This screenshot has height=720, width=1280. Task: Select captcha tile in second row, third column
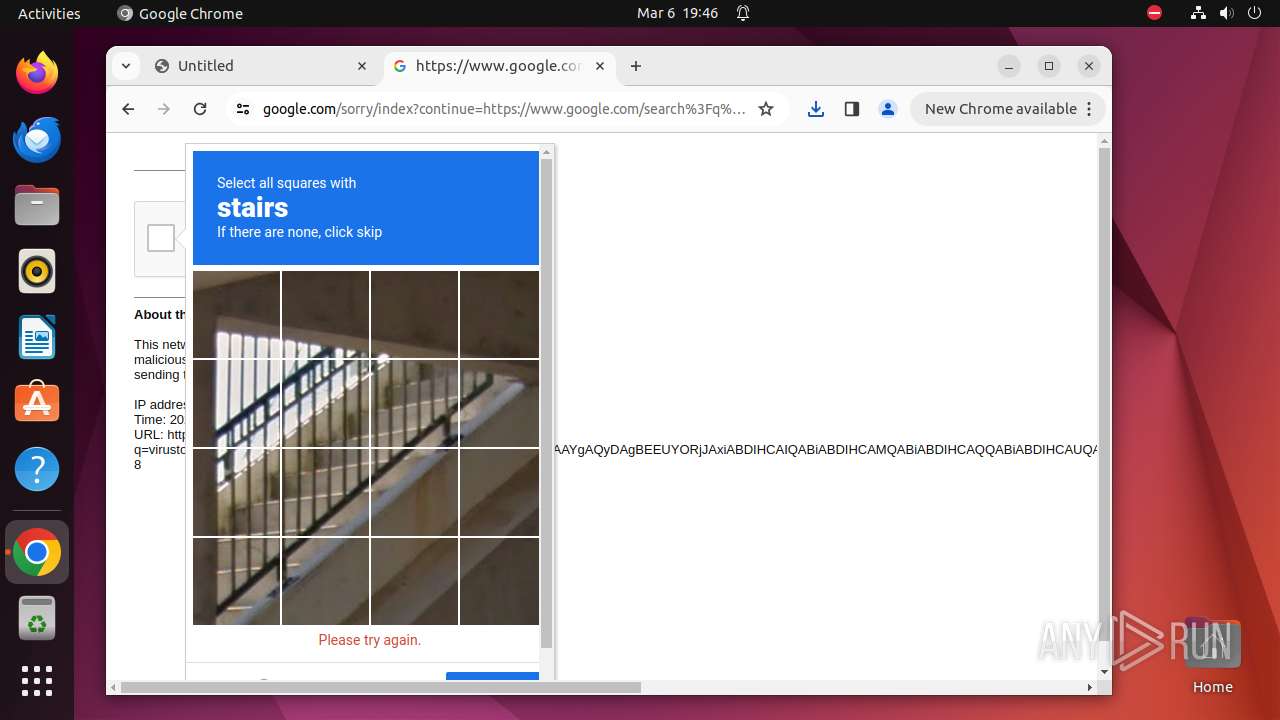tap(414, 403)
